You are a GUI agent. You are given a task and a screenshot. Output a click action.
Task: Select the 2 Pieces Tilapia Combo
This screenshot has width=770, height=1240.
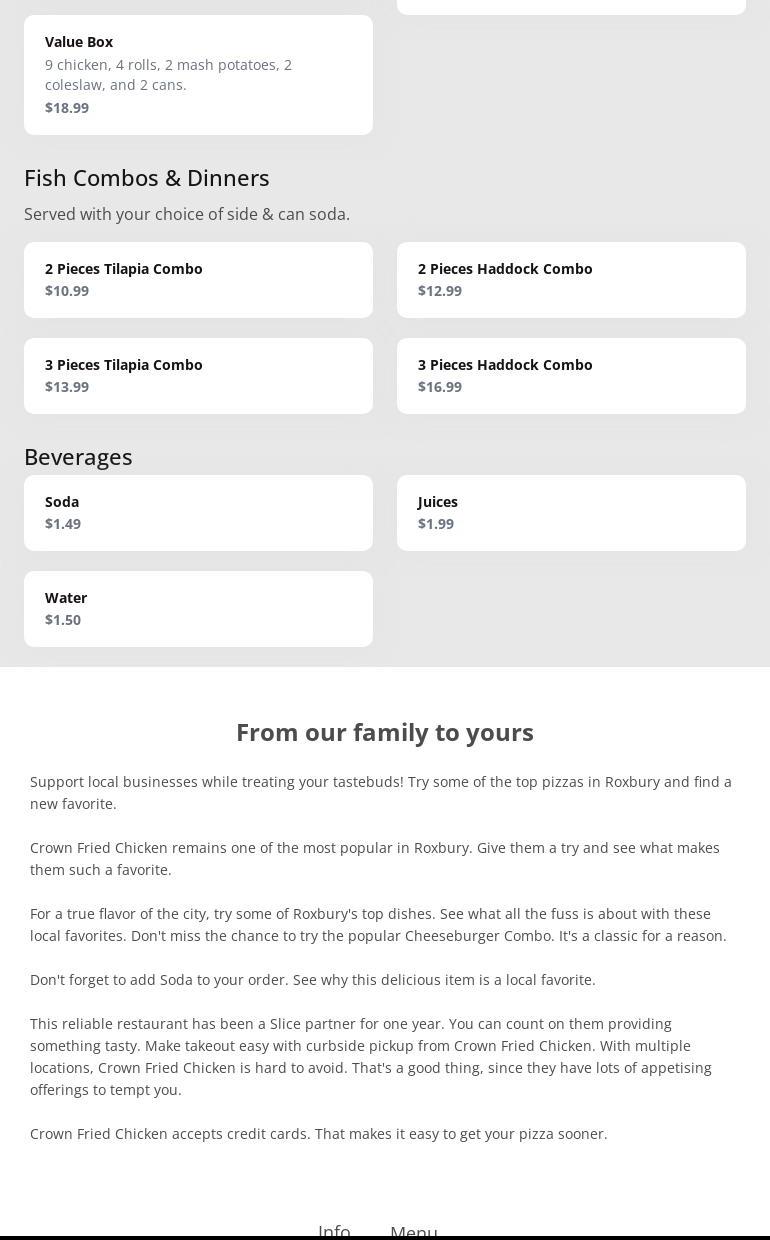pos(198,279)
